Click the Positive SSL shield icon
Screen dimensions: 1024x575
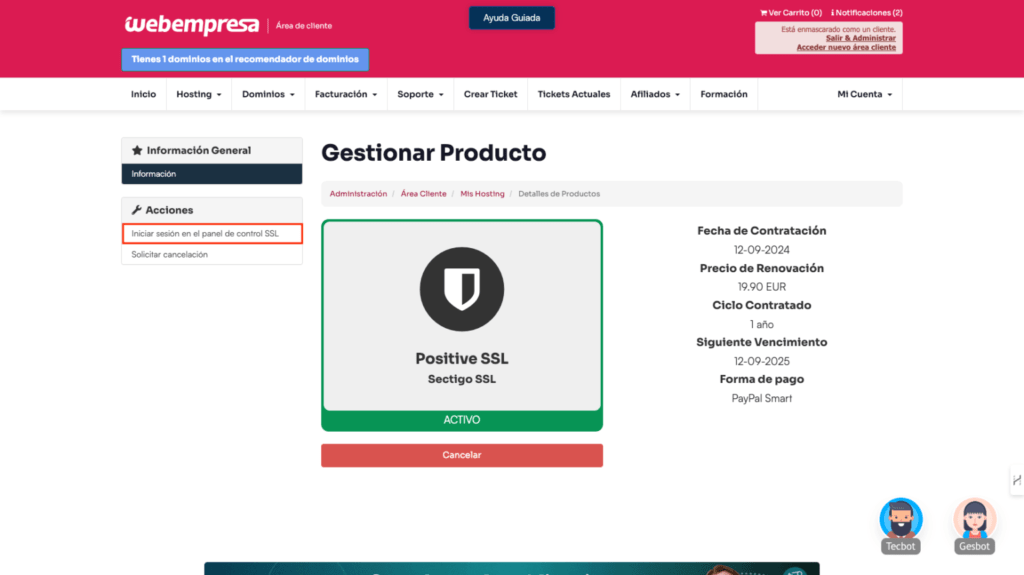click(x=462, y=289)
